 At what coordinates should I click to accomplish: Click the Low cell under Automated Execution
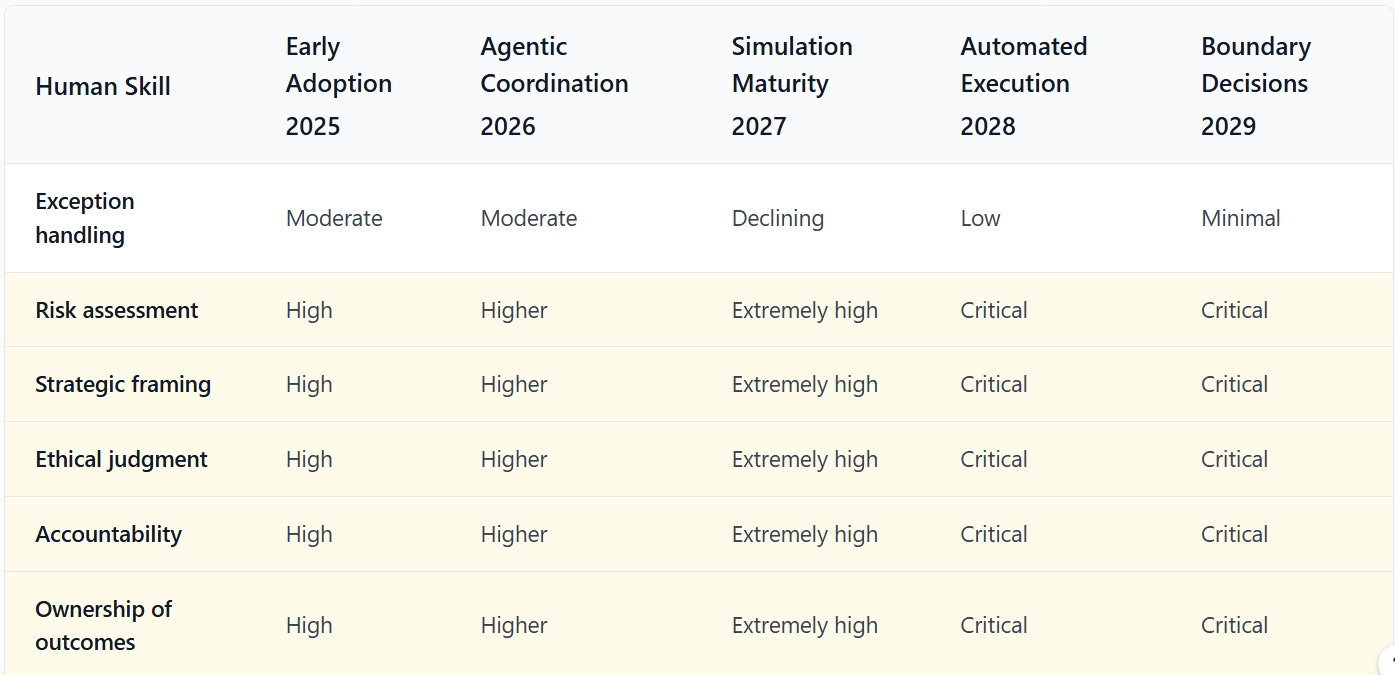tap(980, 218)
